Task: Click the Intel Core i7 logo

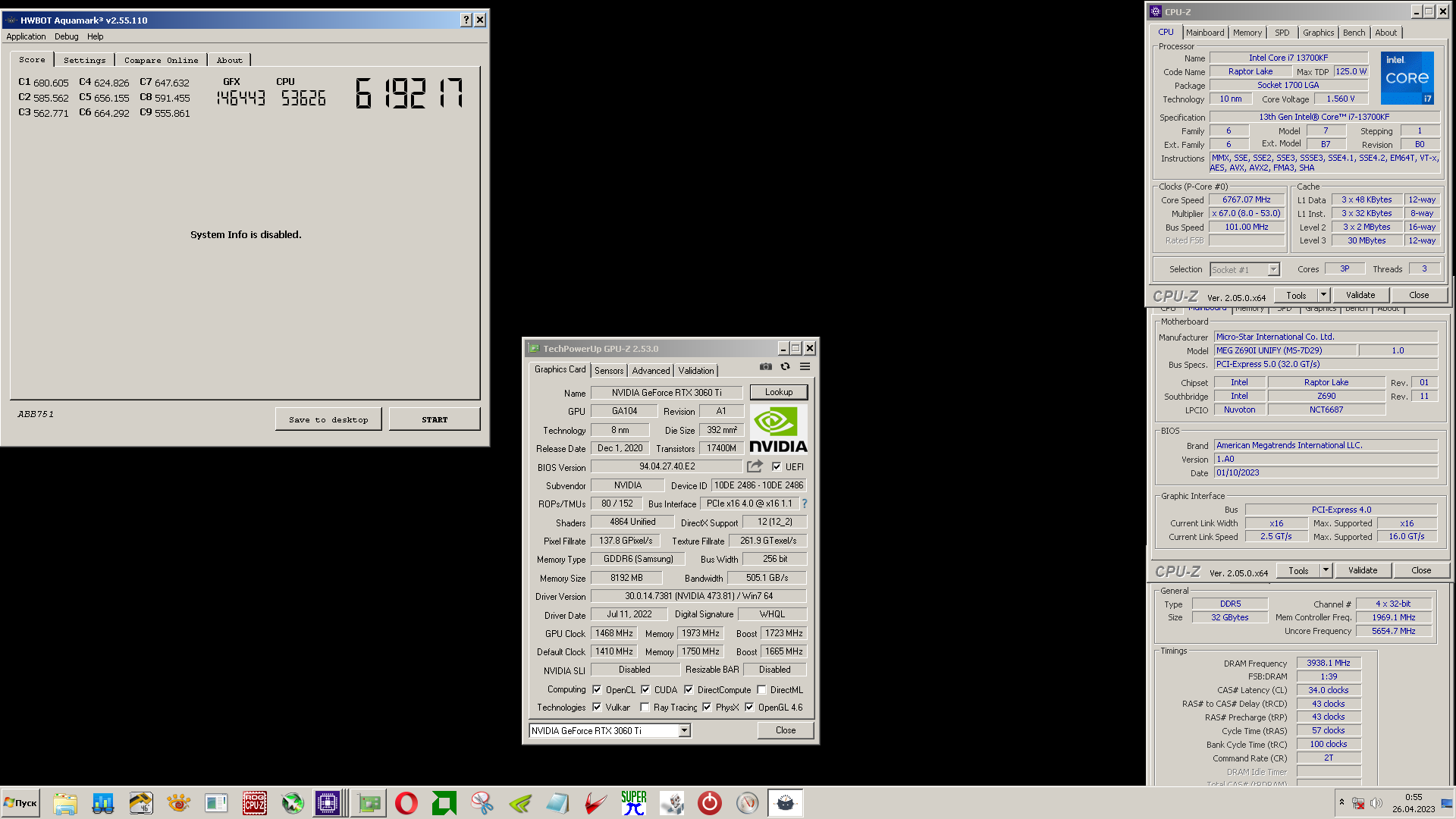Action: 1407,77
